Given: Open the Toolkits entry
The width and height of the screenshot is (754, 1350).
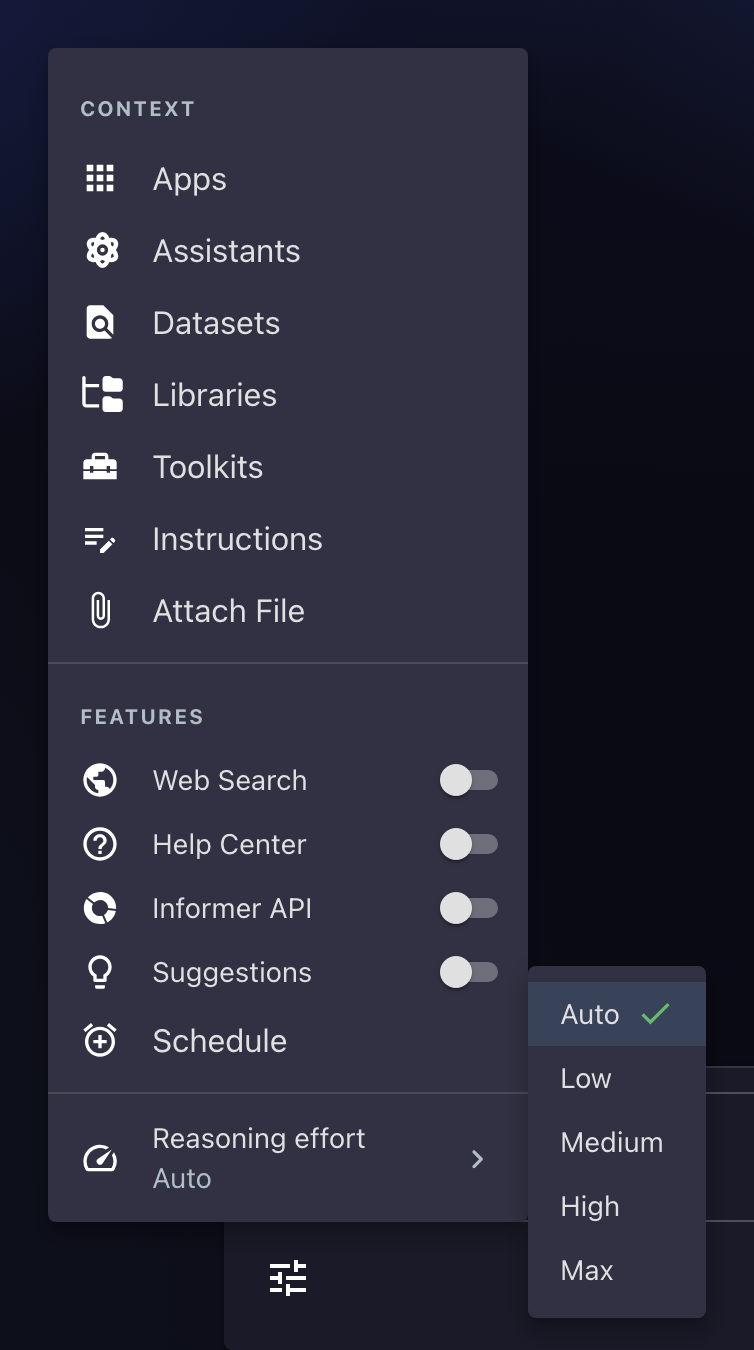Looking at the screenshot, I should (x=288, y=467).
